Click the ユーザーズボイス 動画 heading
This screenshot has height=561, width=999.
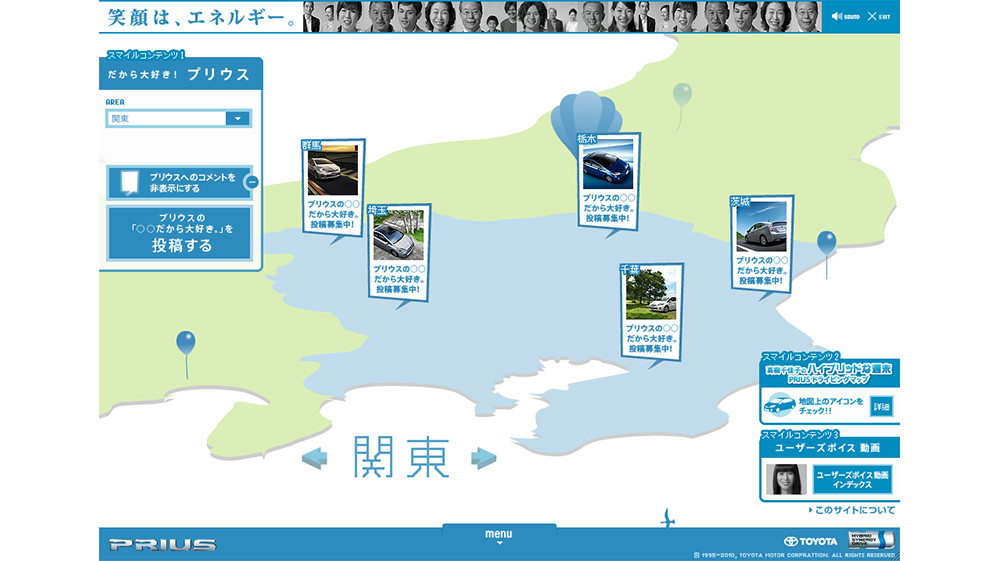(x=828, y=448)
